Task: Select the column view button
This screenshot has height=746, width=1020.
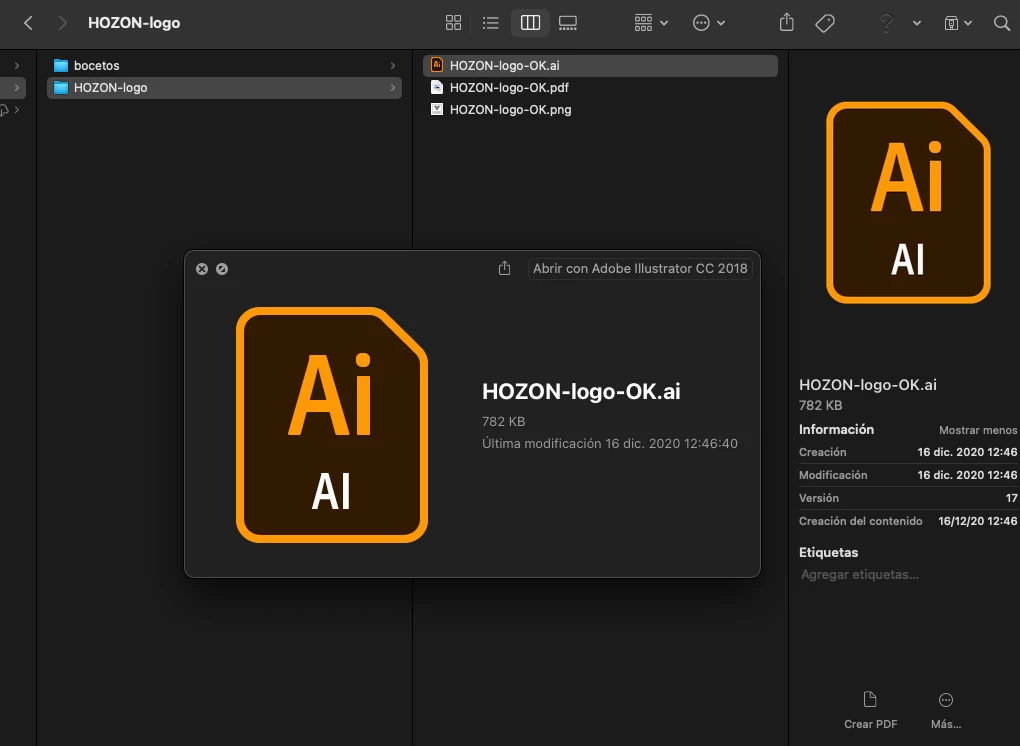Action: [x=530, y=23]
